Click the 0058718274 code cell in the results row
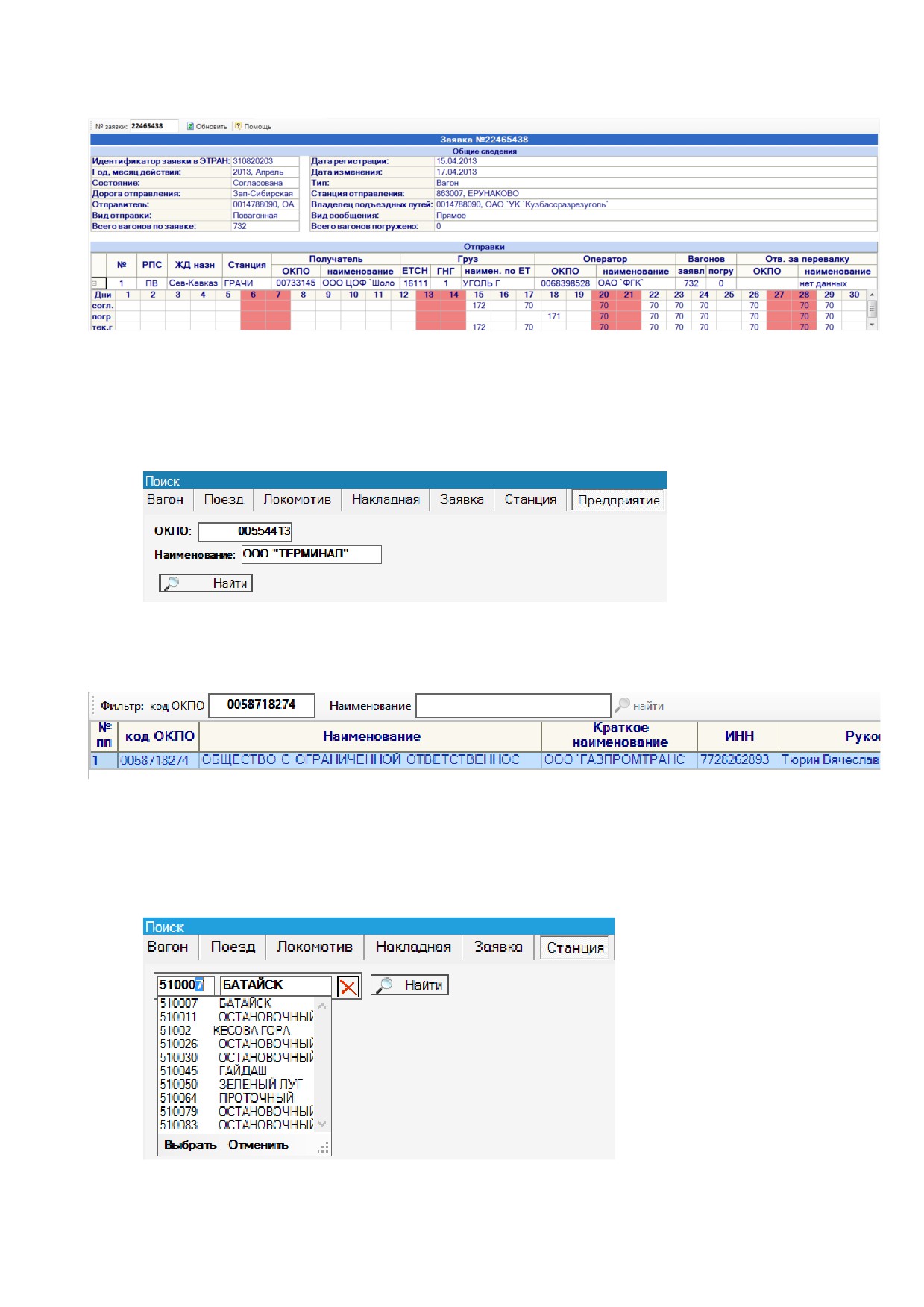Screen dimensions: 924x1307 pyautogui.click(x=158, y=760)
